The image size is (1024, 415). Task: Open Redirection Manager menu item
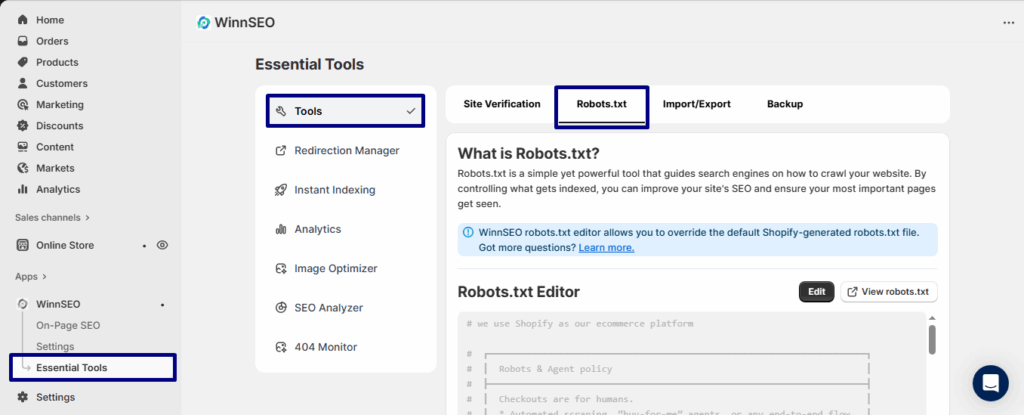click(345, 150)
